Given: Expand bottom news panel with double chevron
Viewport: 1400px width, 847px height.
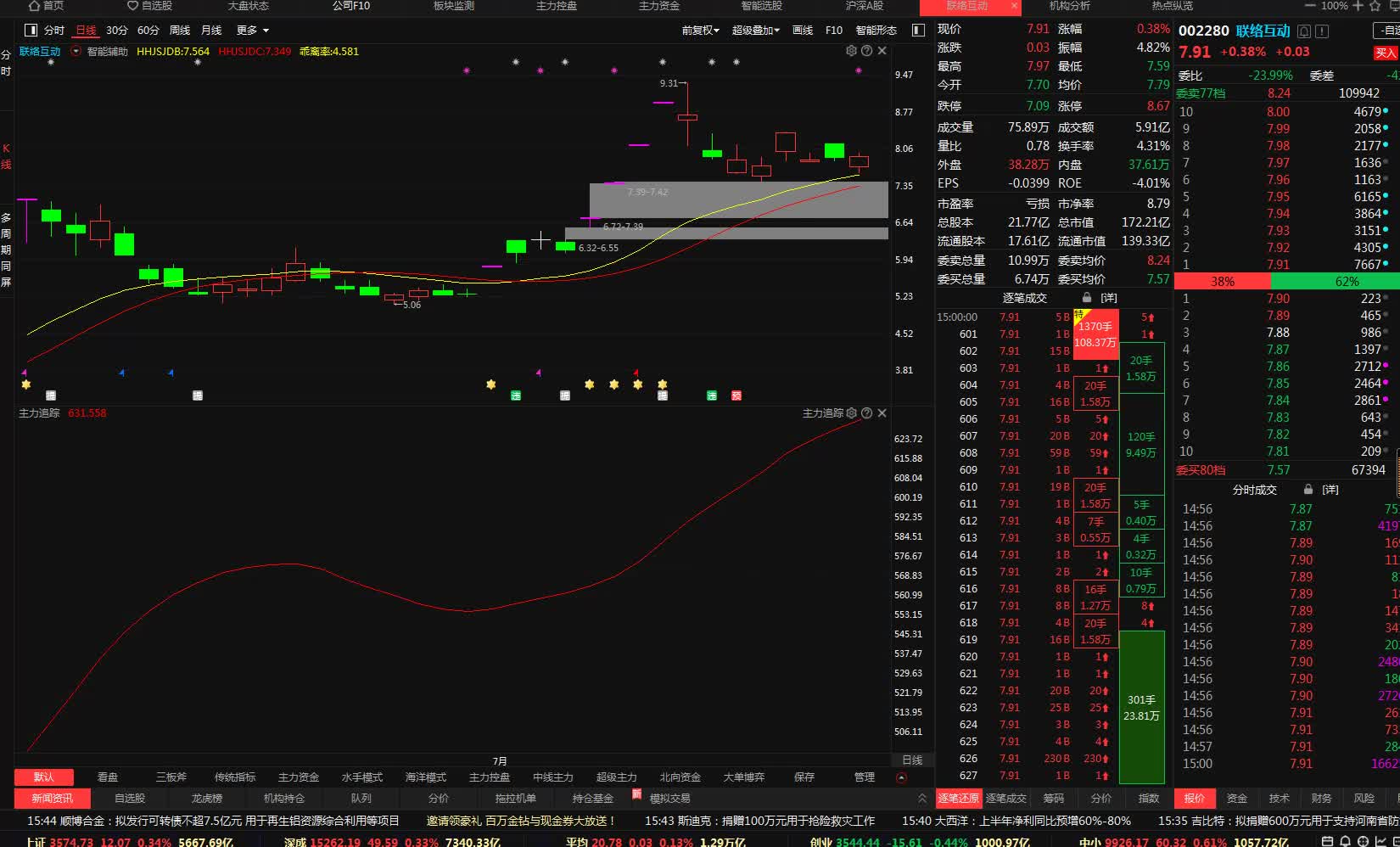Looking at the screenshot, I should [x=922, y=799].
